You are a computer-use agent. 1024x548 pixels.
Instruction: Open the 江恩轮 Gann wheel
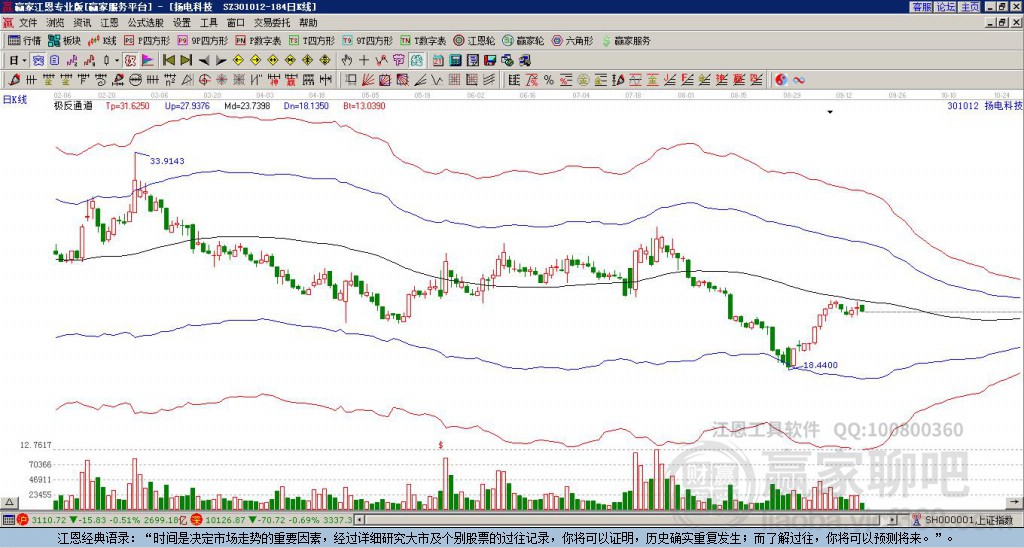pos(474,40)
